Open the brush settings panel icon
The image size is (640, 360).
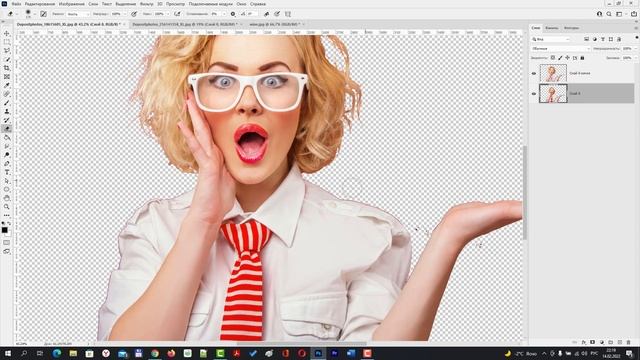tap(43, 14)
